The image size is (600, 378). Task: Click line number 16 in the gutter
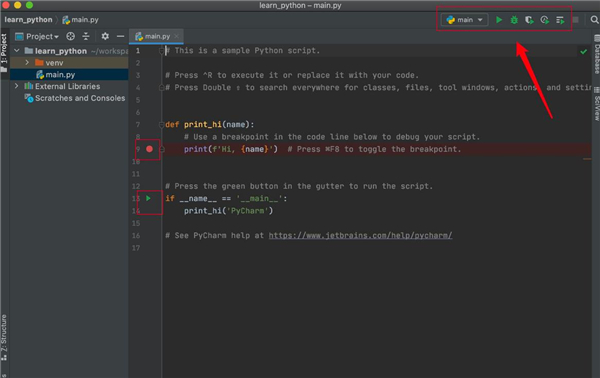click(x=136, y=235)
